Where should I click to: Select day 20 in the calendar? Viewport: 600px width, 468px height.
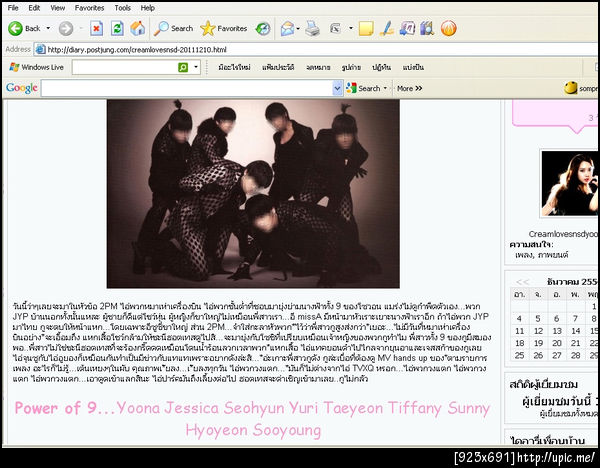[557, 343]
